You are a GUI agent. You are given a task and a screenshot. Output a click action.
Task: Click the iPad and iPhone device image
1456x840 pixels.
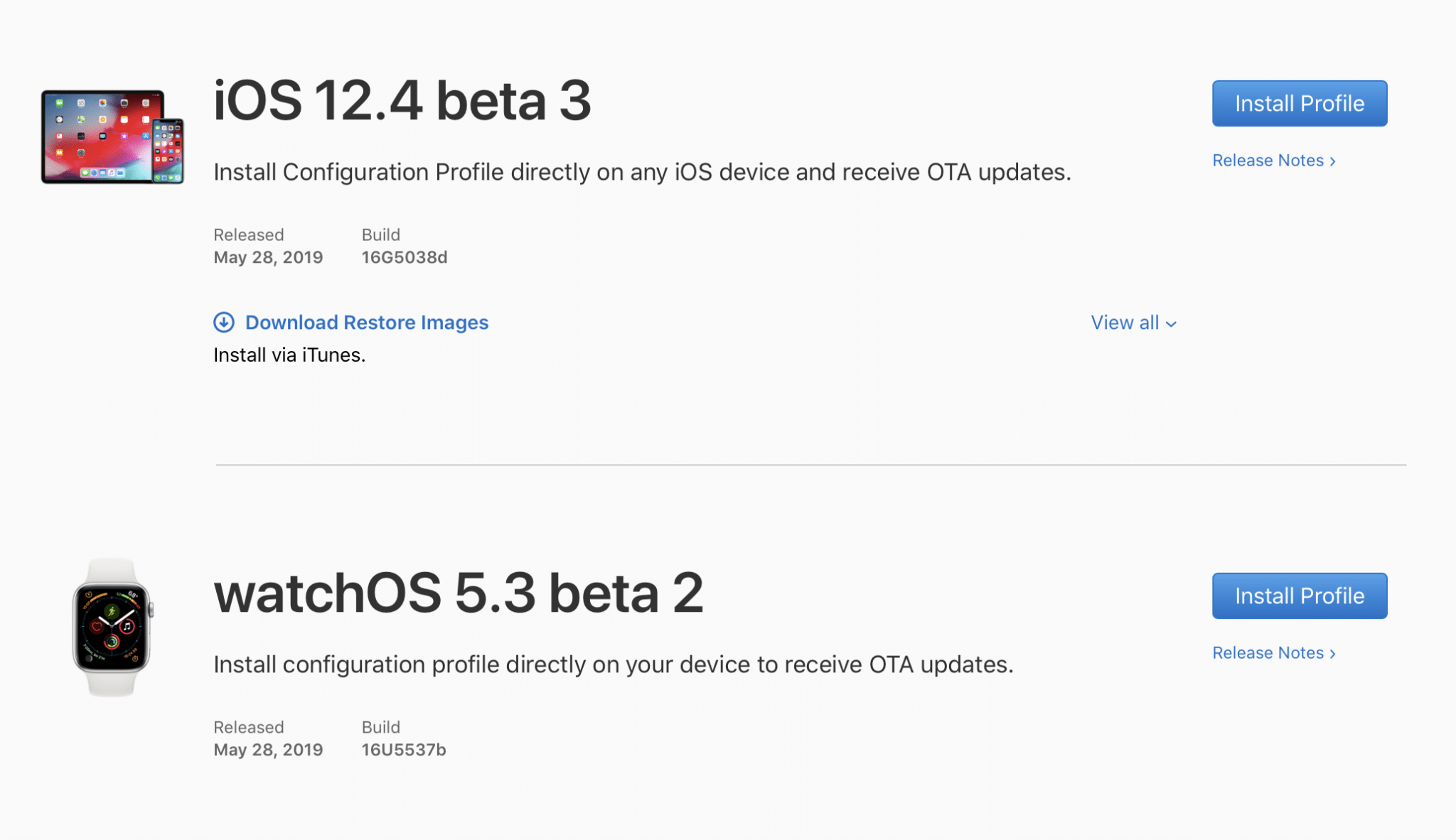(112, 136)
